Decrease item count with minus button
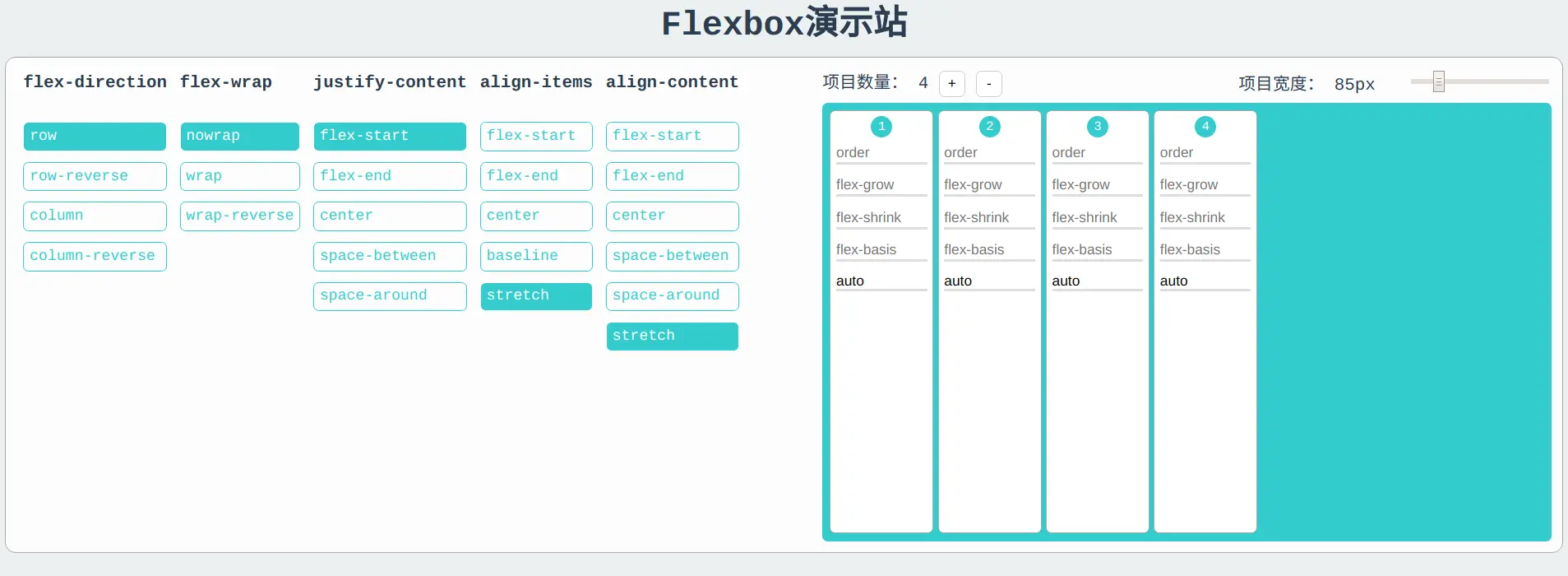 (989, 84)
